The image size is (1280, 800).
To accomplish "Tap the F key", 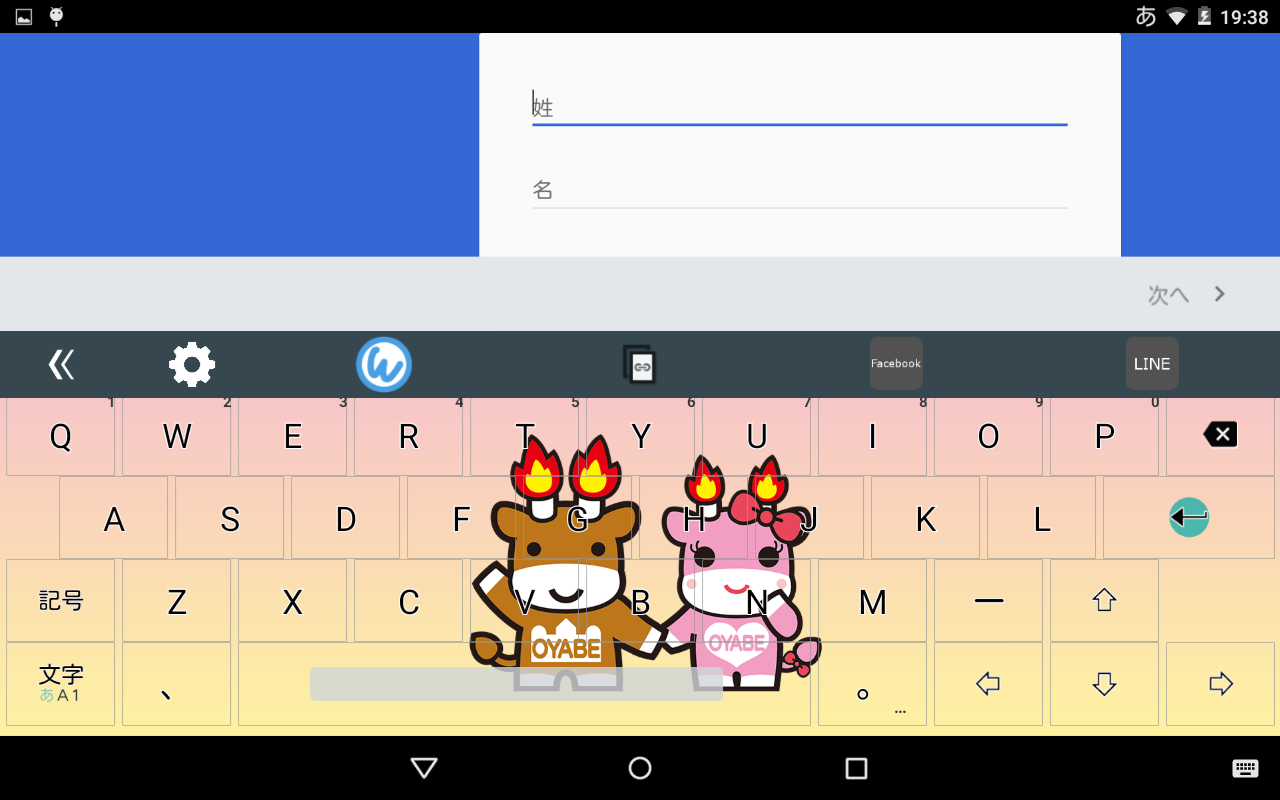I will 461,518.
